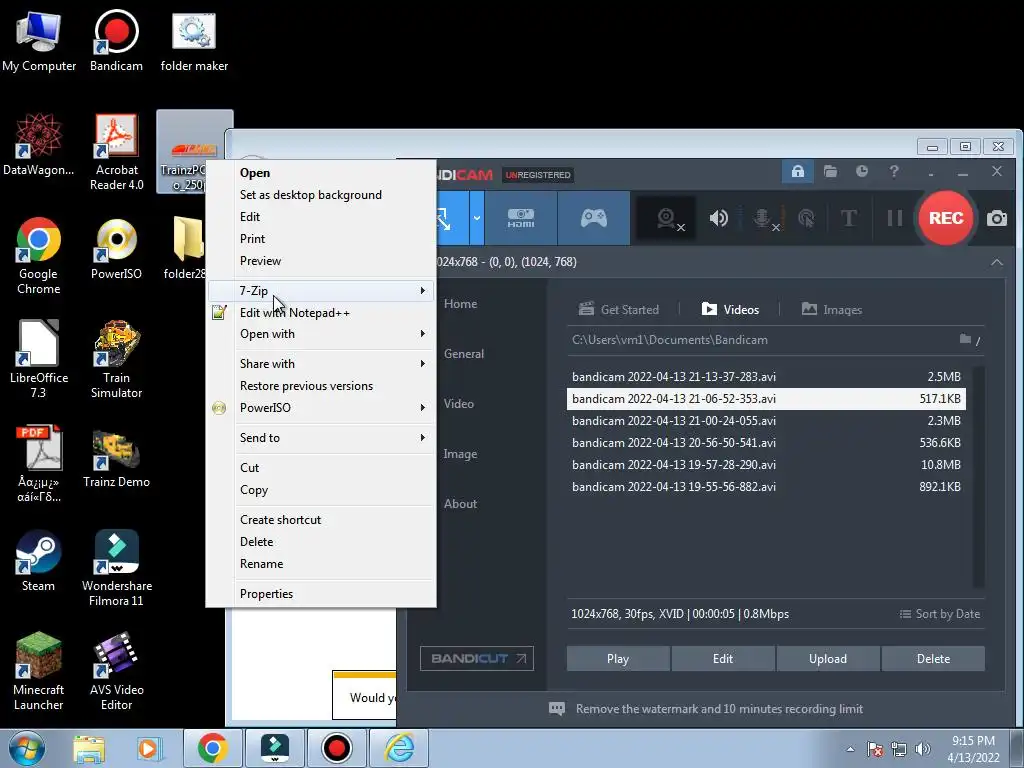Expand the PowerISO submenu
The width and height of the screenshot is (1024, 768).
[321, 408]
